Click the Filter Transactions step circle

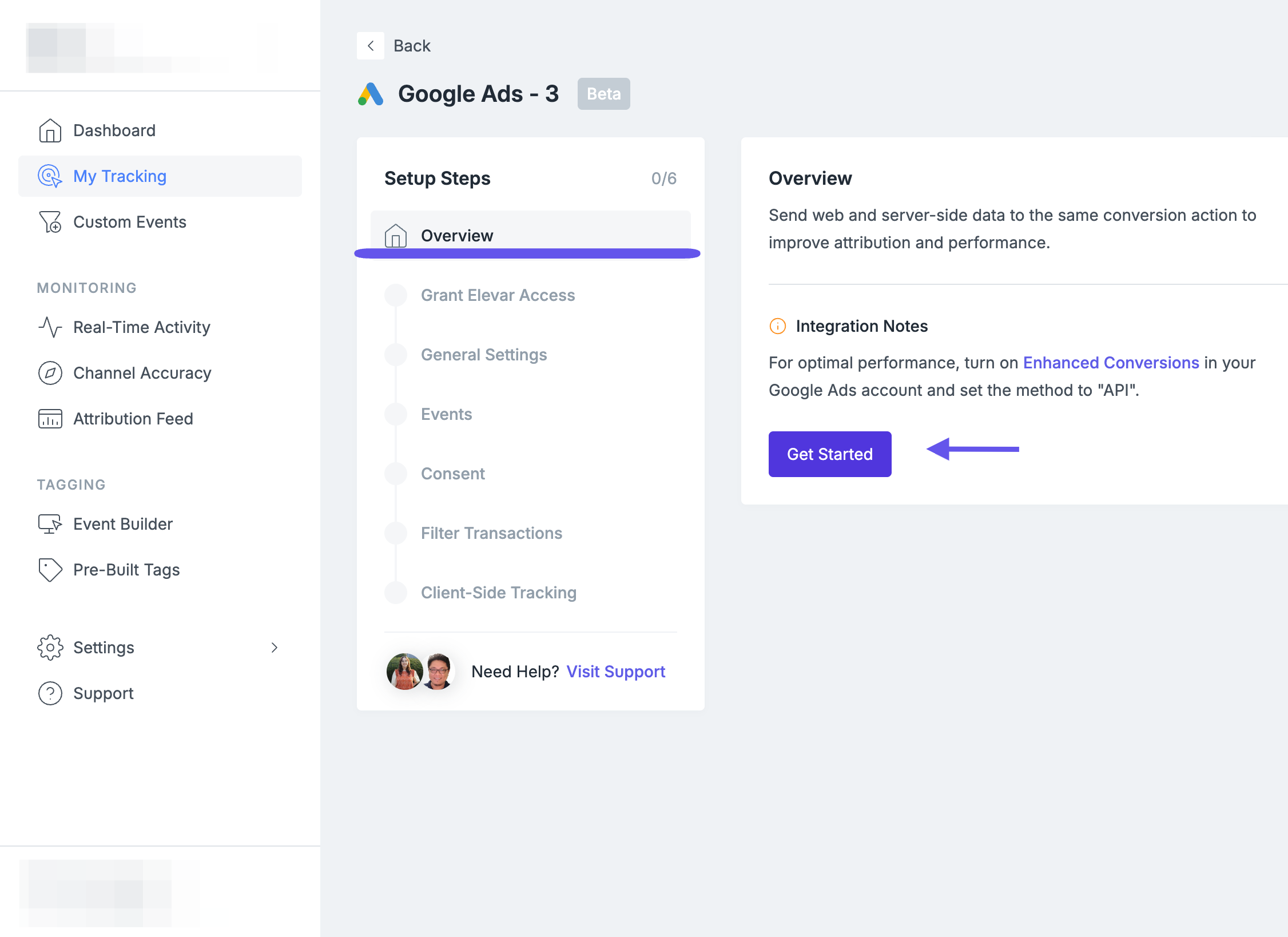(x=396, y=533)
